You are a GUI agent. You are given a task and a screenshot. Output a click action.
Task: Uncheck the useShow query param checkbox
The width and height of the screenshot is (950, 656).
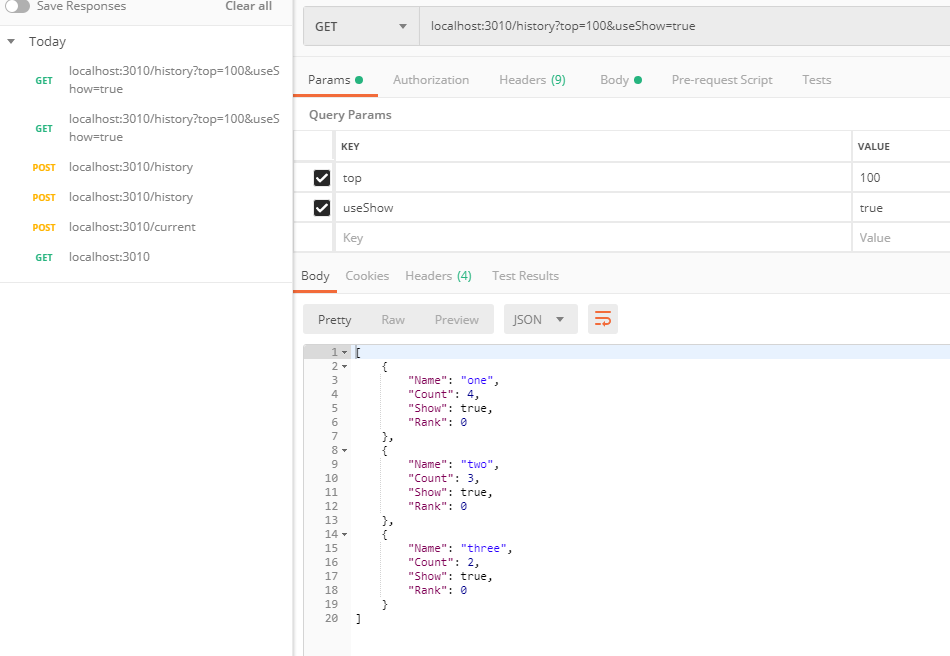322,208
